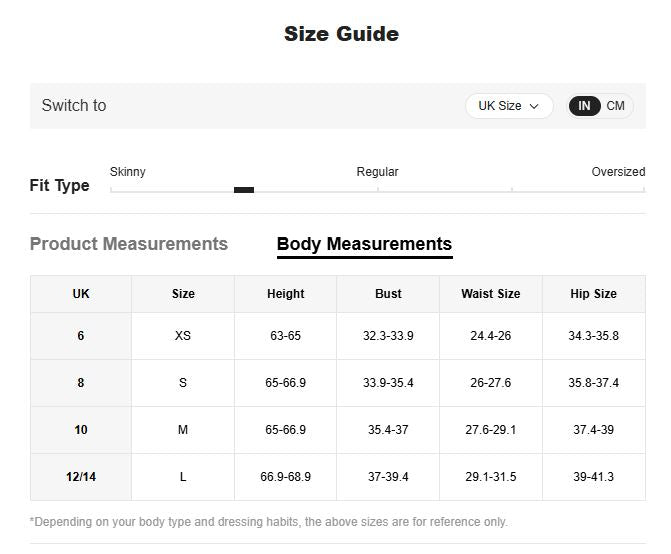Click the Regular fit label

click(377, 172)
